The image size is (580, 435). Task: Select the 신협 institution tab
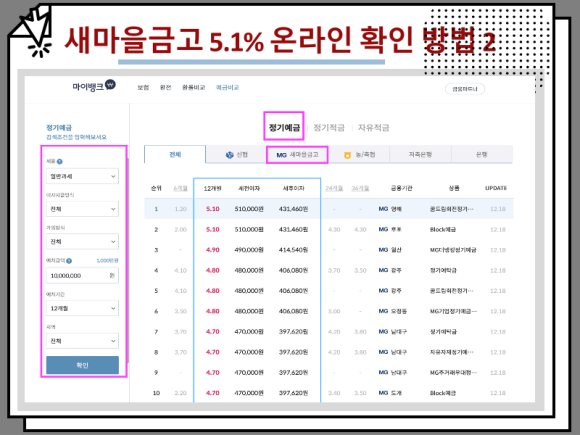[x=236, y=155]
